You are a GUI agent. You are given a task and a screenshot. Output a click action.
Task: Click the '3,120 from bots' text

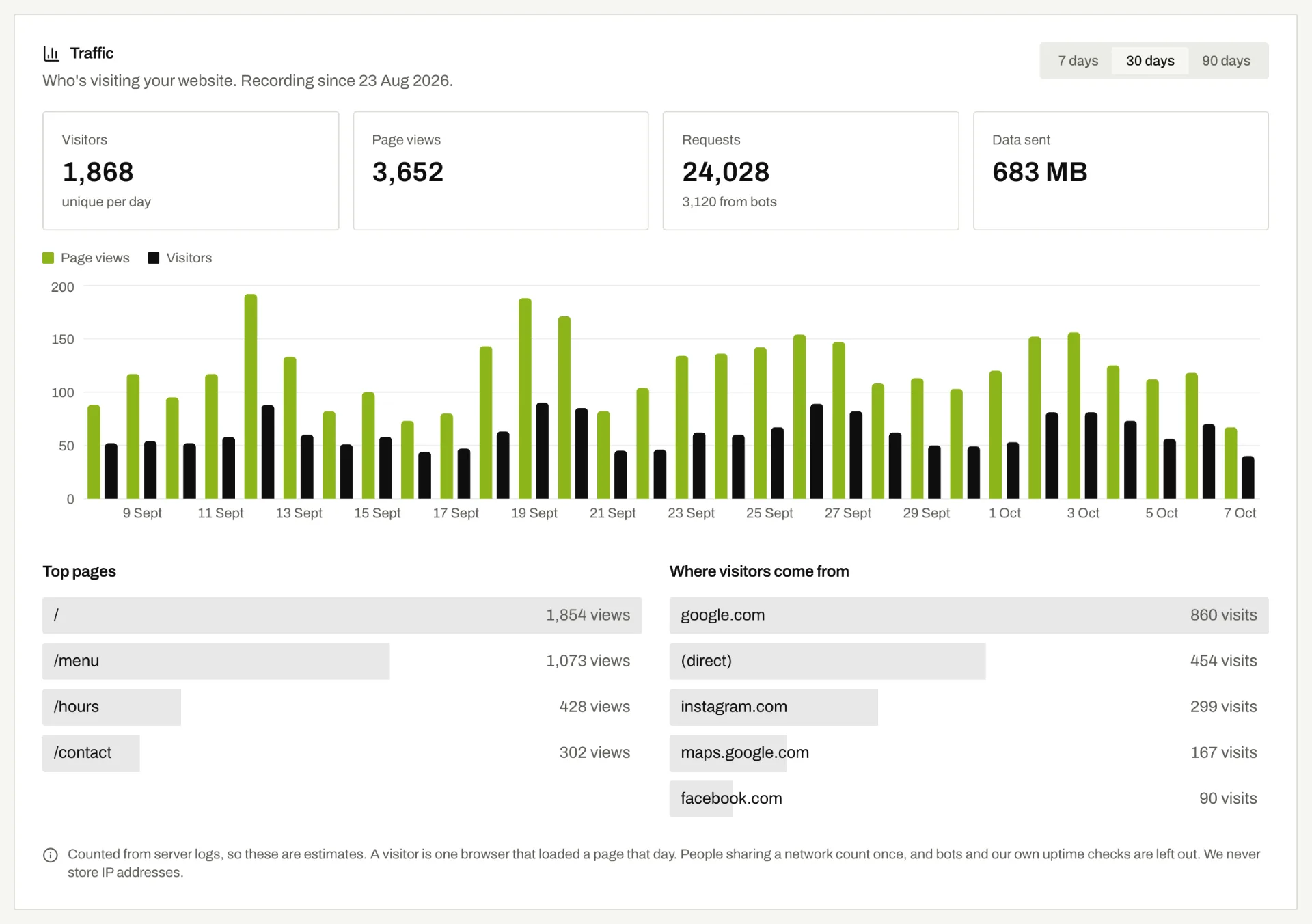(729, 202)
